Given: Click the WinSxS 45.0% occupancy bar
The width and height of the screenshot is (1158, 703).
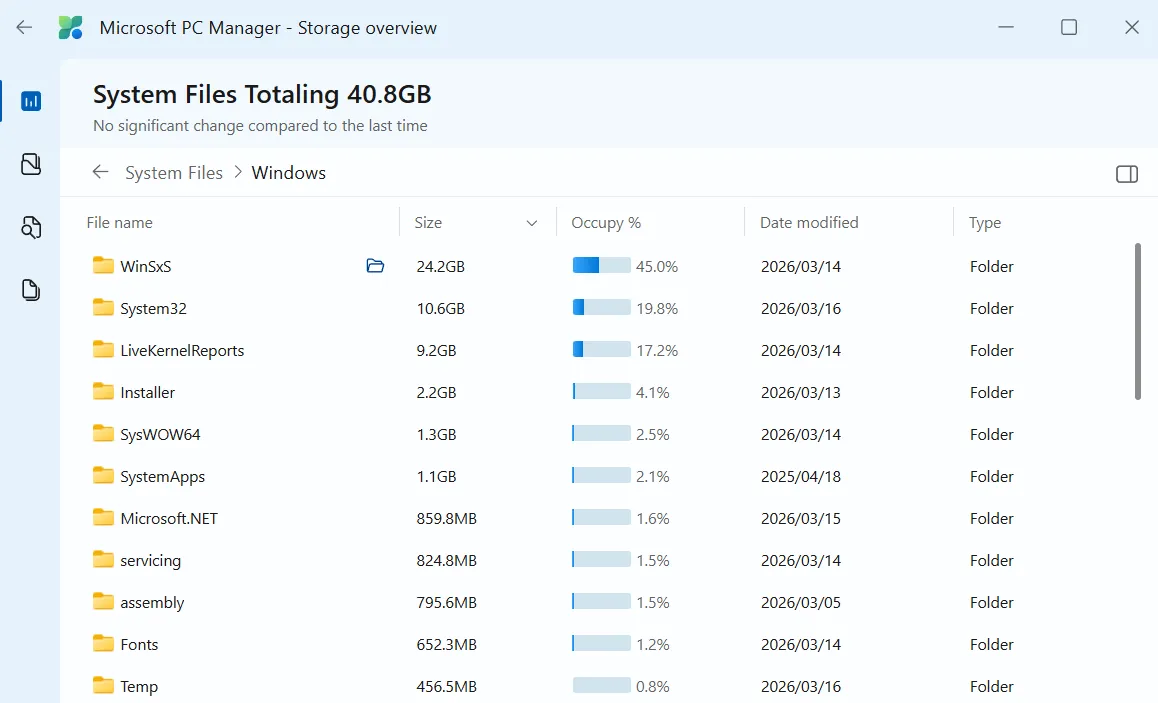Looking at the screenshot, I should coord(601,266).
